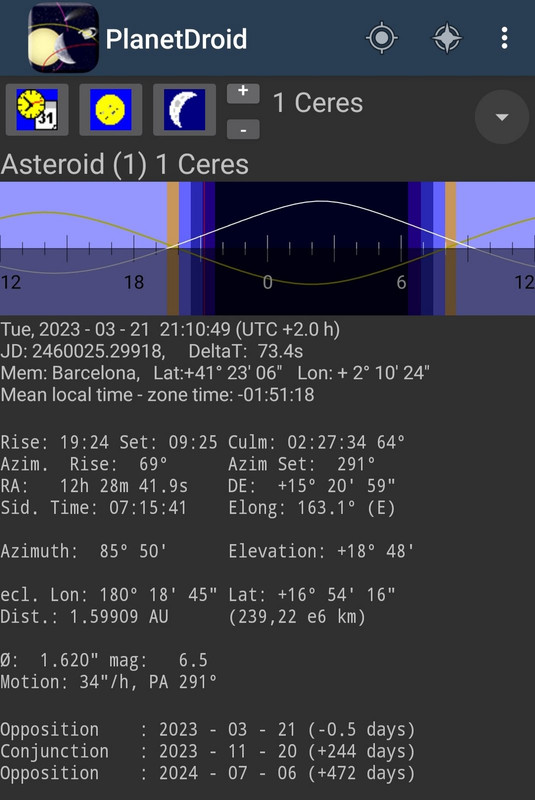Tap the 'Rise: 19:24' value
Viewport: 535px width, 800px height.
pos(55,442)
